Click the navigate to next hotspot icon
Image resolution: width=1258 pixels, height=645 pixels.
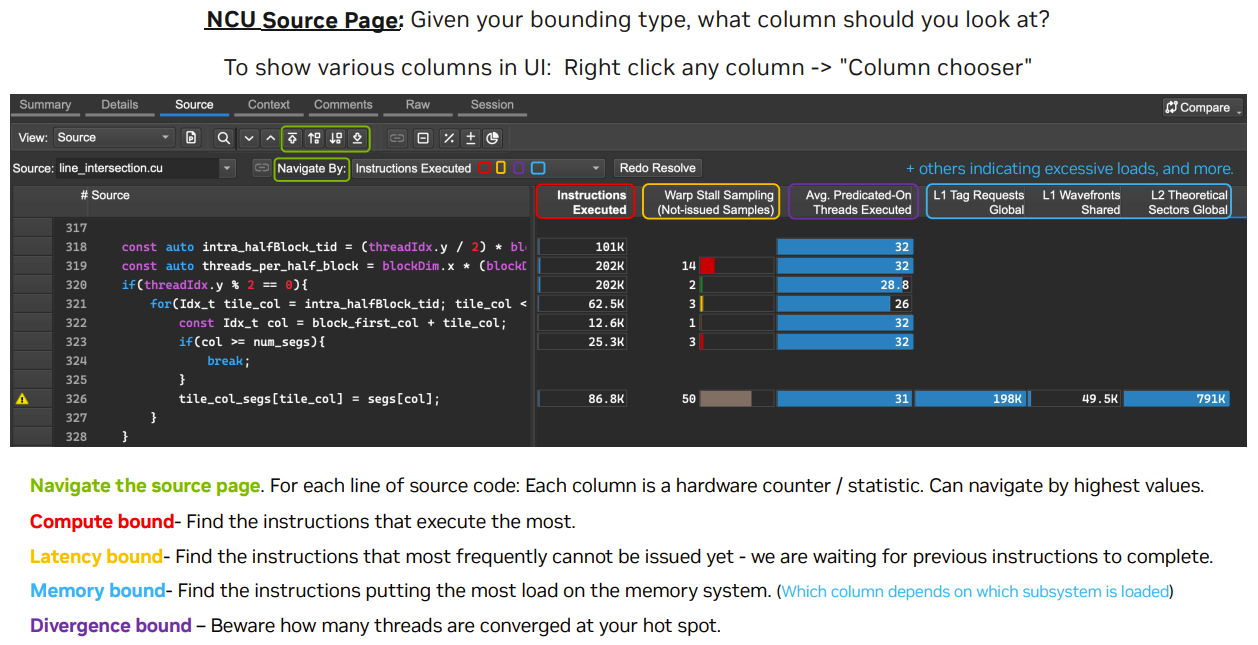point(337,138)
